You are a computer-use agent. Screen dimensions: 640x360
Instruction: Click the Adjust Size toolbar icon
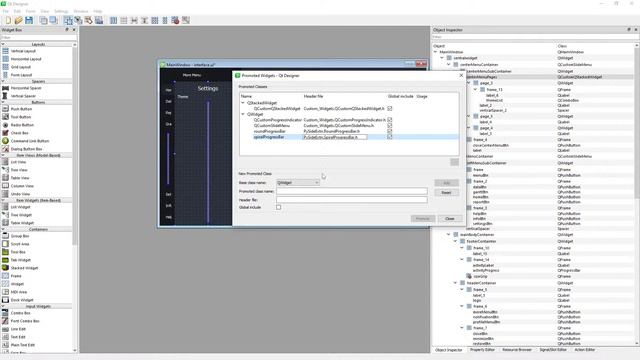pyautogui.click(x=186, y=20)
